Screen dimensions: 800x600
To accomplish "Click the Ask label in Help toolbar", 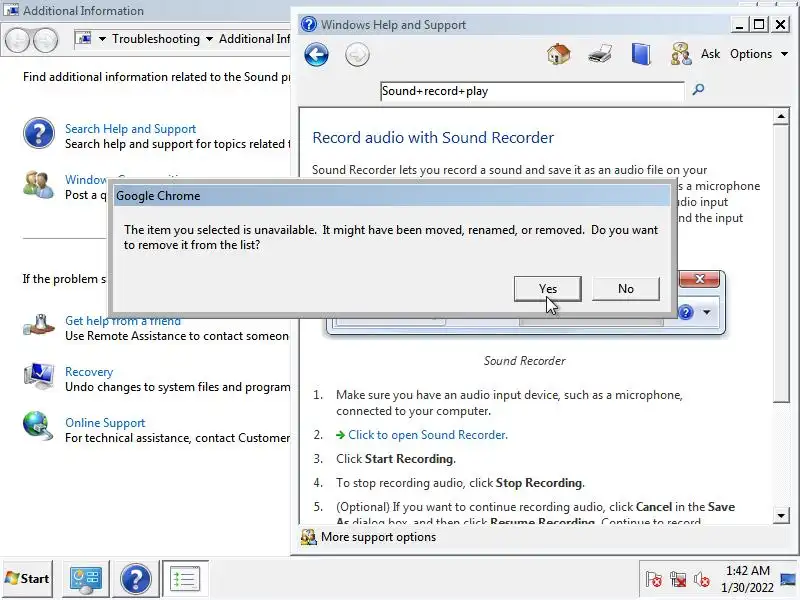I will click(710, 54).
